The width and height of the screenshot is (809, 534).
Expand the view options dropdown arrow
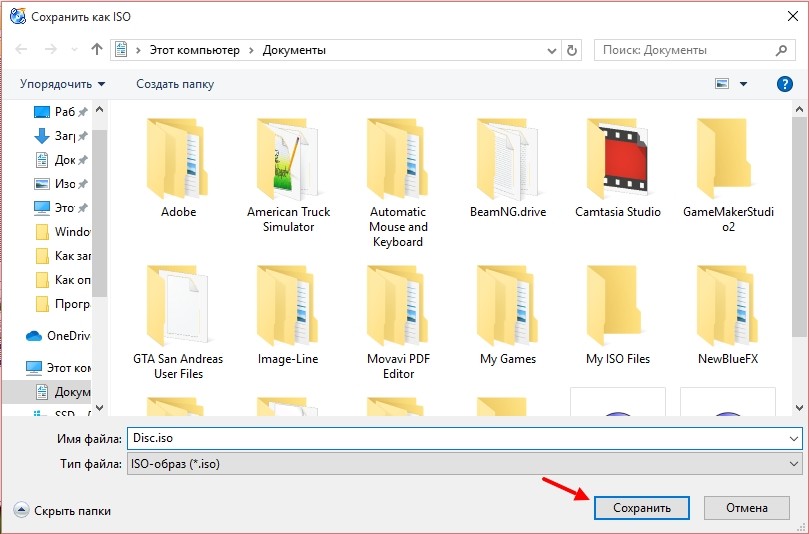tap(743, 84)
